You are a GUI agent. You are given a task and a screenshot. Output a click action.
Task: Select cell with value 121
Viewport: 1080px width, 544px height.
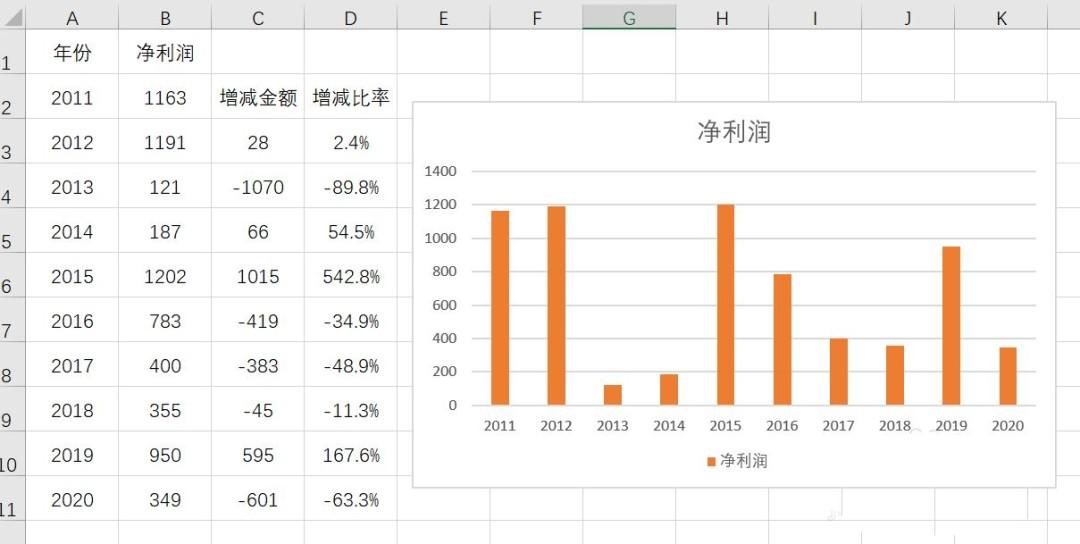[165, 187]
